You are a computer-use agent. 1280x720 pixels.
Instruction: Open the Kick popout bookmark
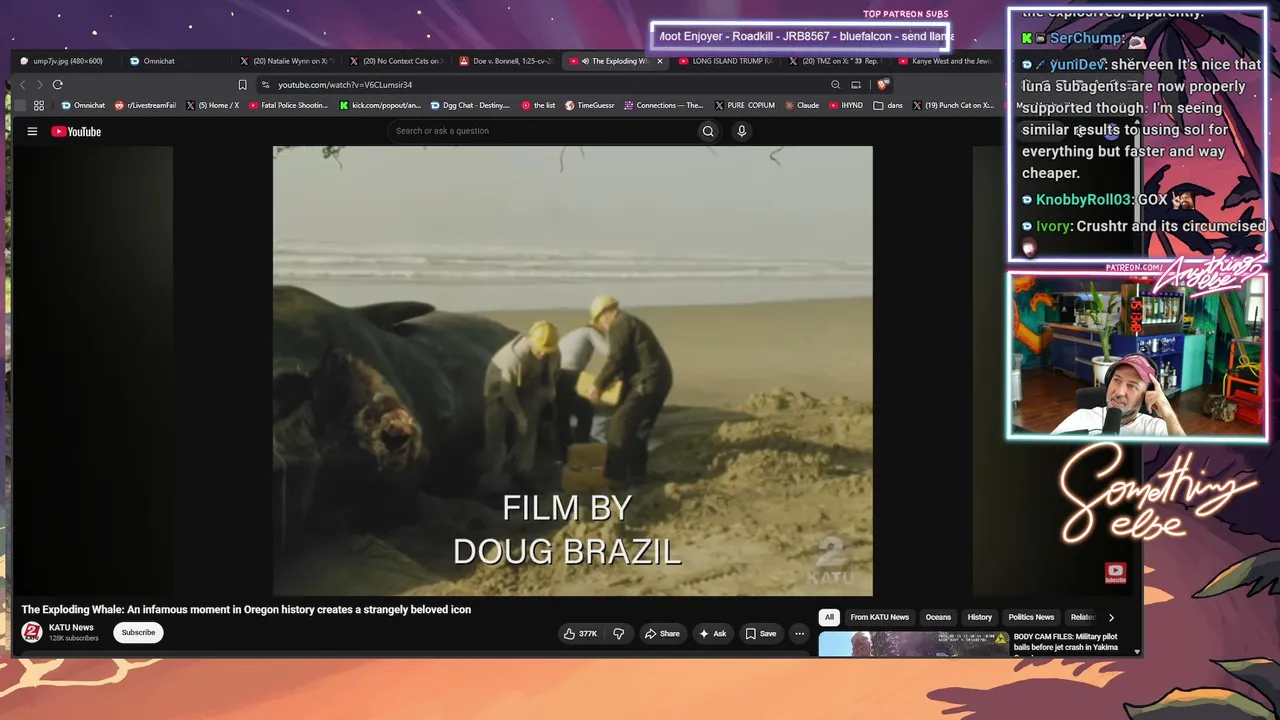click(x=380, y=105)
